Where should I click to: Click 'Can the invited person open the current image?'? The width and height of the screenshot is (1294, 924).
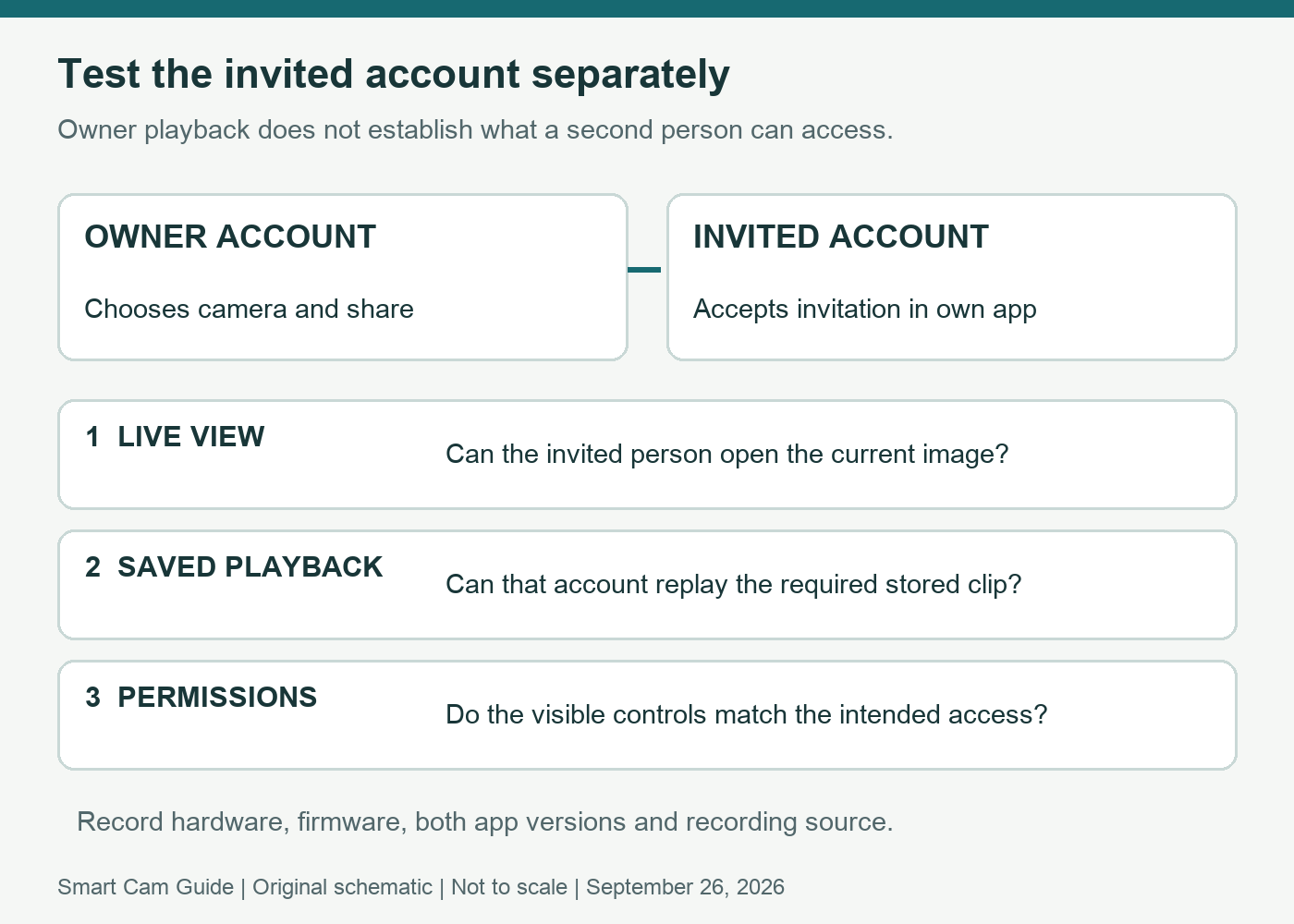click(x=727, y=455)
